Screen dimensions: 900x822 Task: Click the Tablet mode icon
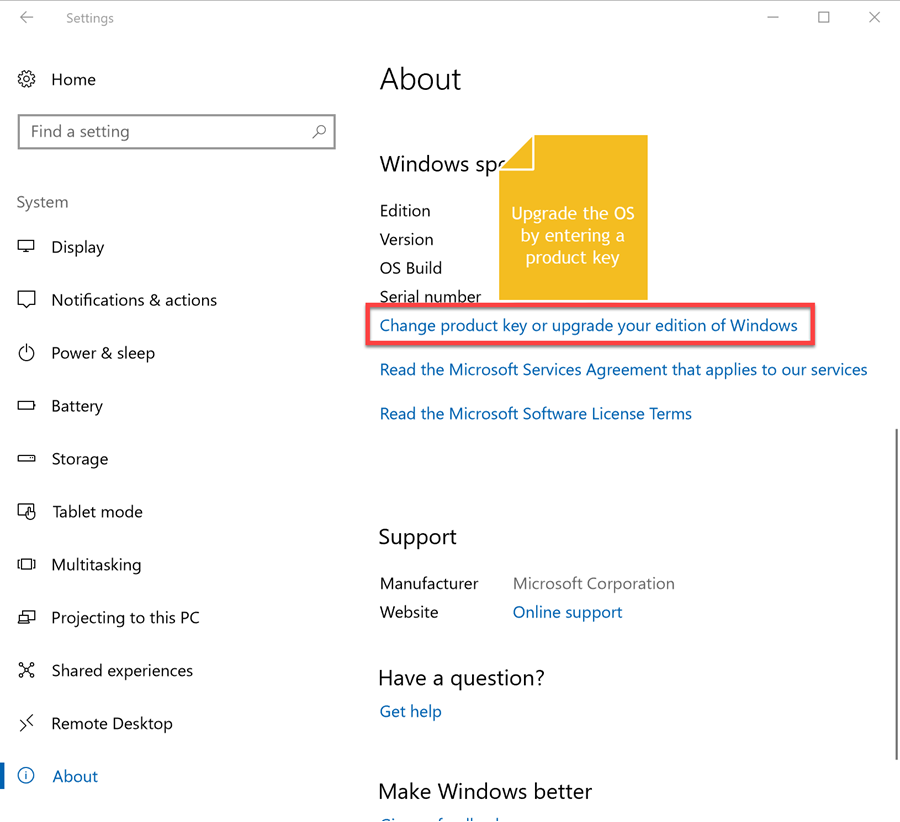click(x=27, y=512)
